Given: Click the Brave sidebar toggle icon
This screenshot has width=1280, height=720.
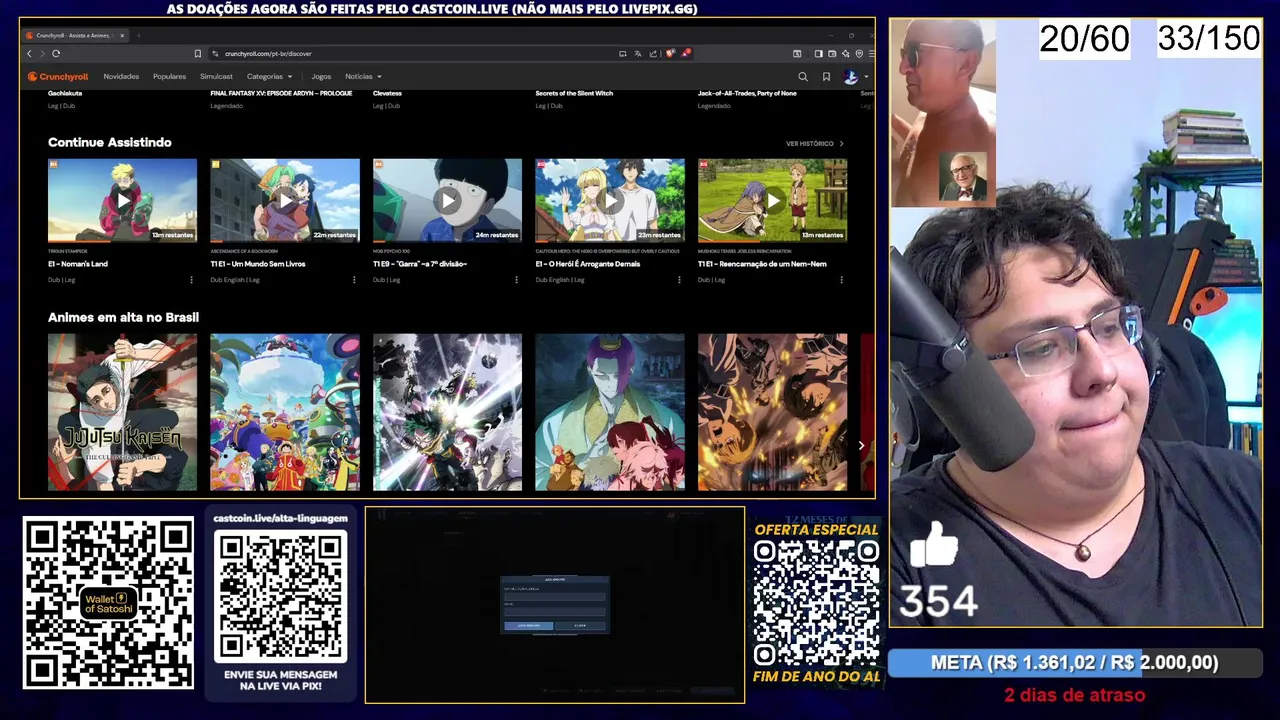Looking at the screenshot, I should [x=818, y=53].
